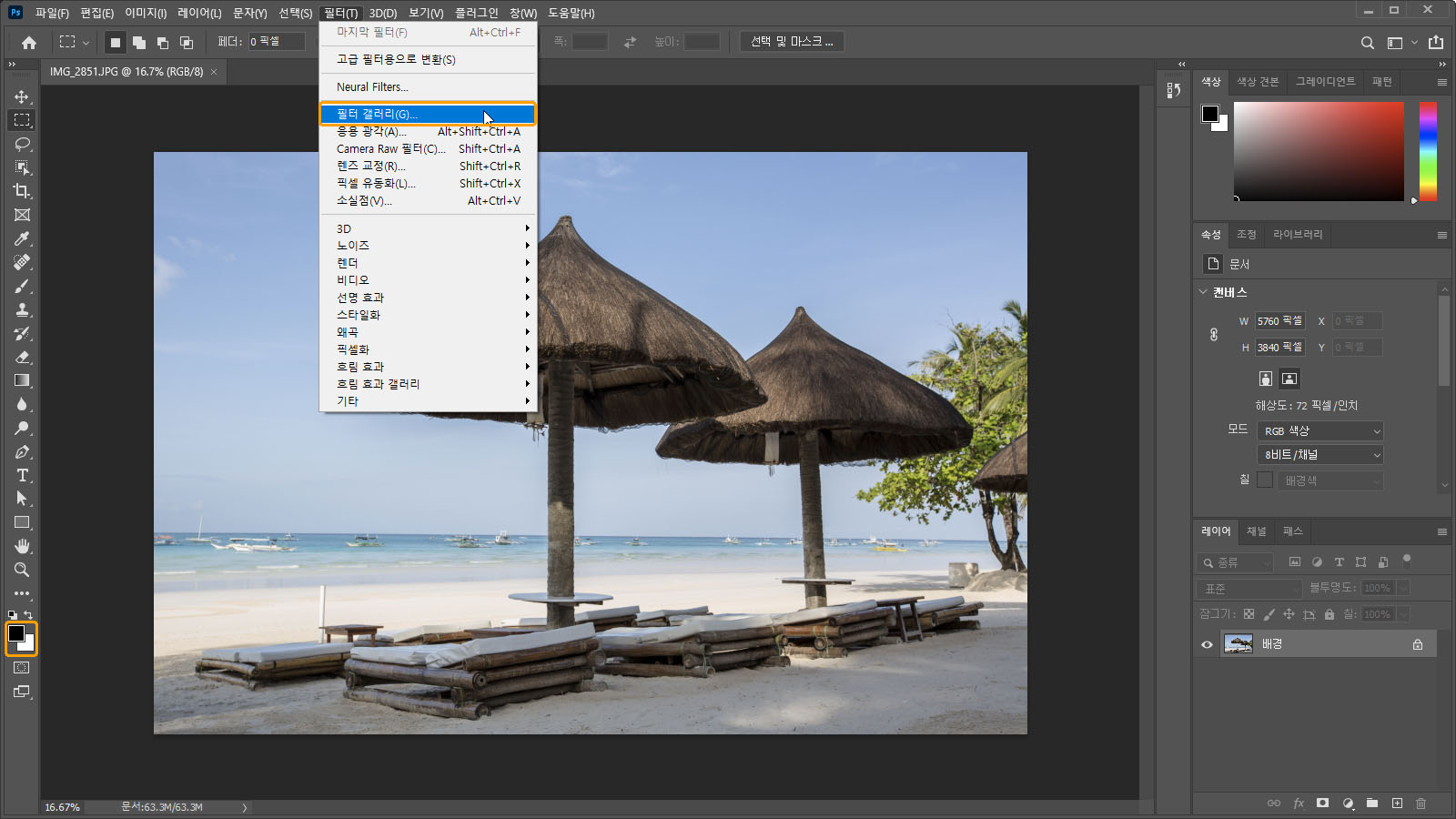Toggle visibility of 배경 layer eye icon
The height and width of the screenshot is (819, 1456).
[1207, 644]
